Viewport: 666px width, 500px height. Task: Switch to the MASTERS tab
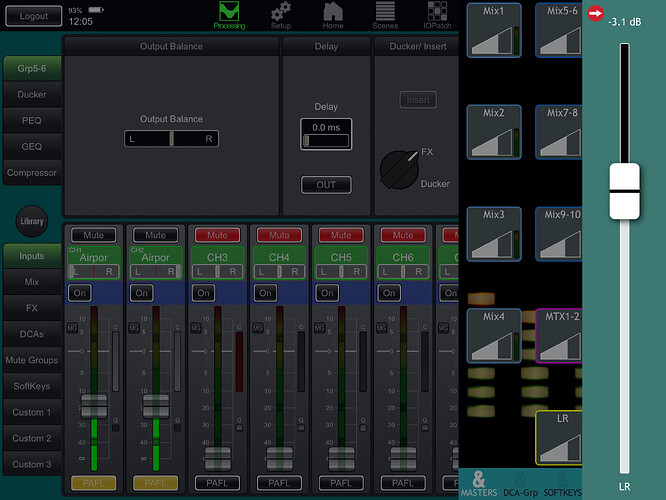[x=479, y=484]
